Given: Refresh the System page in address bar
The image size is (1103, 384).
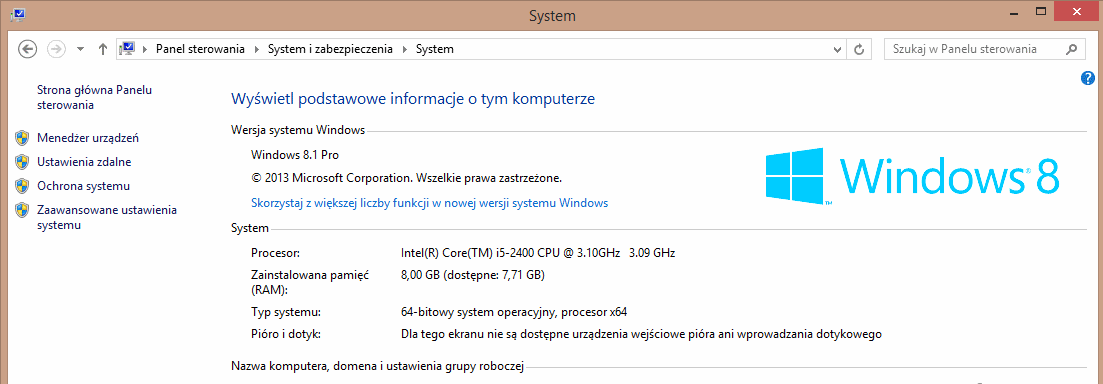Looking at the screenshot, I should pos(858,49).
